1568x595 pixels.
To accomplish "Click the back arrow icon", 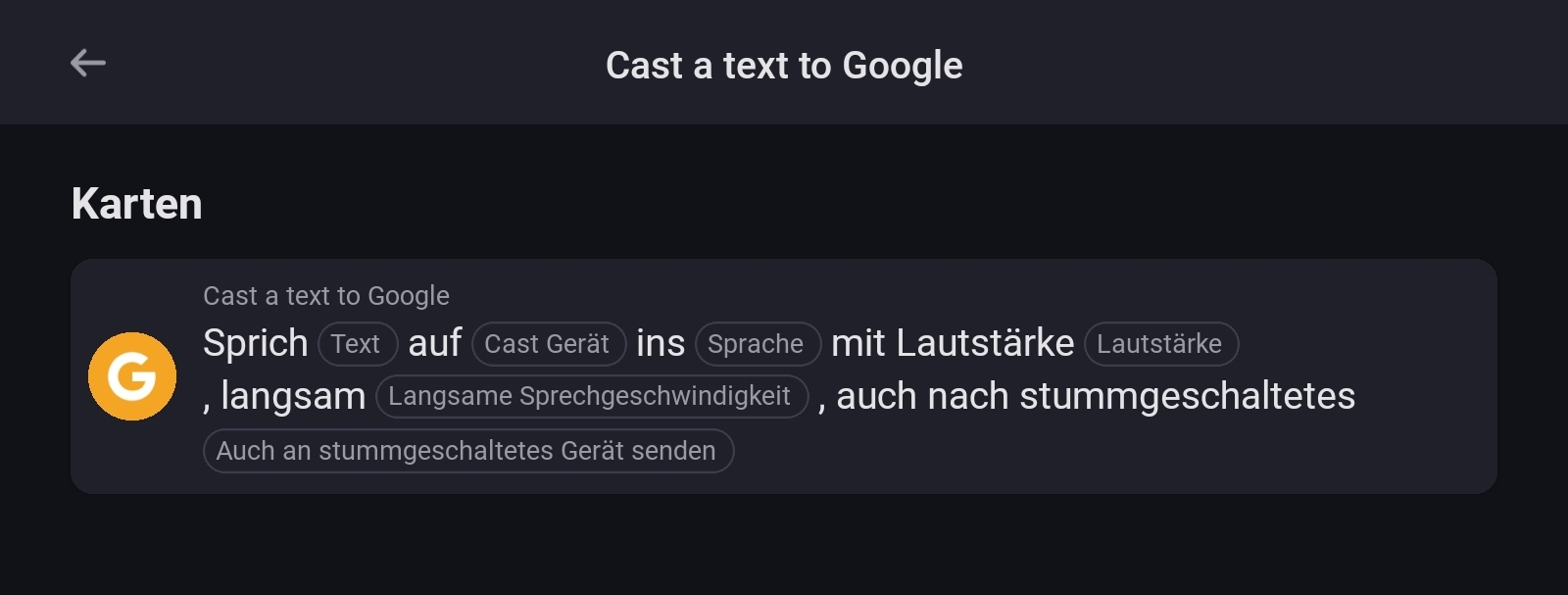I will (87, 64).
